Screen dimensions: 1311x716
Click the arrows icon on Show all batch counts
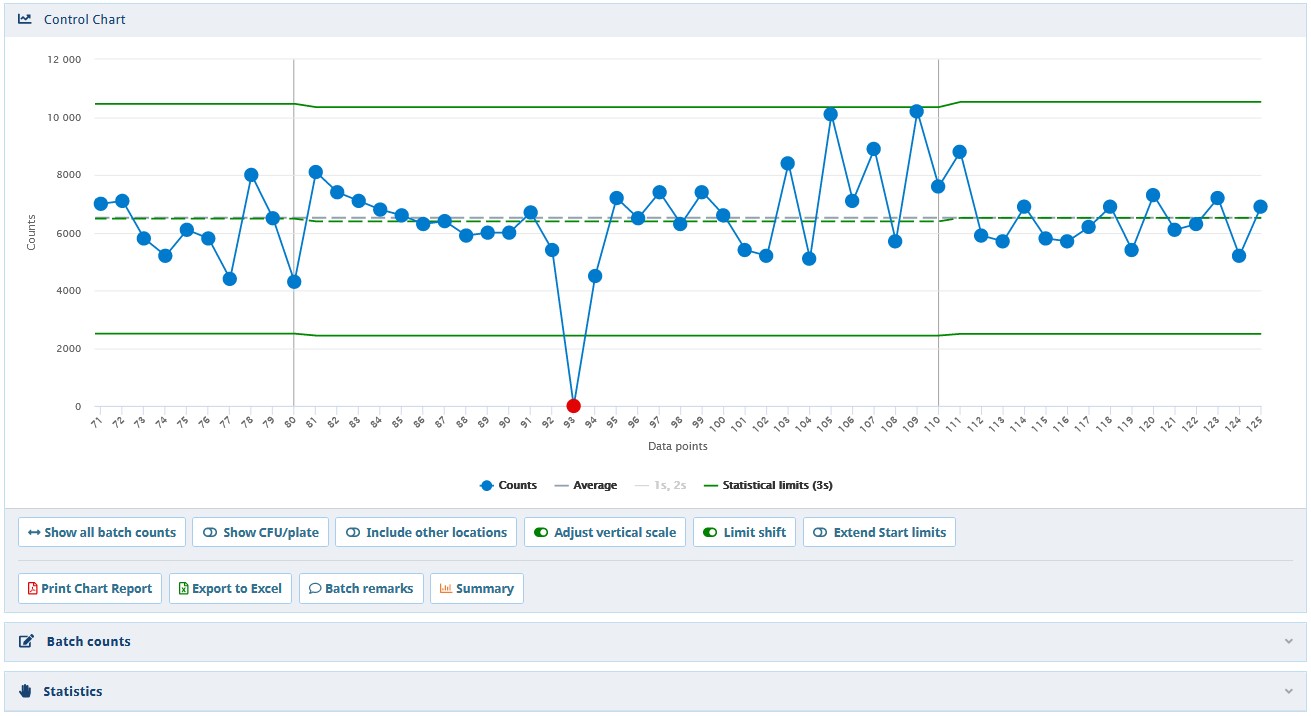[x=34, y=533]
